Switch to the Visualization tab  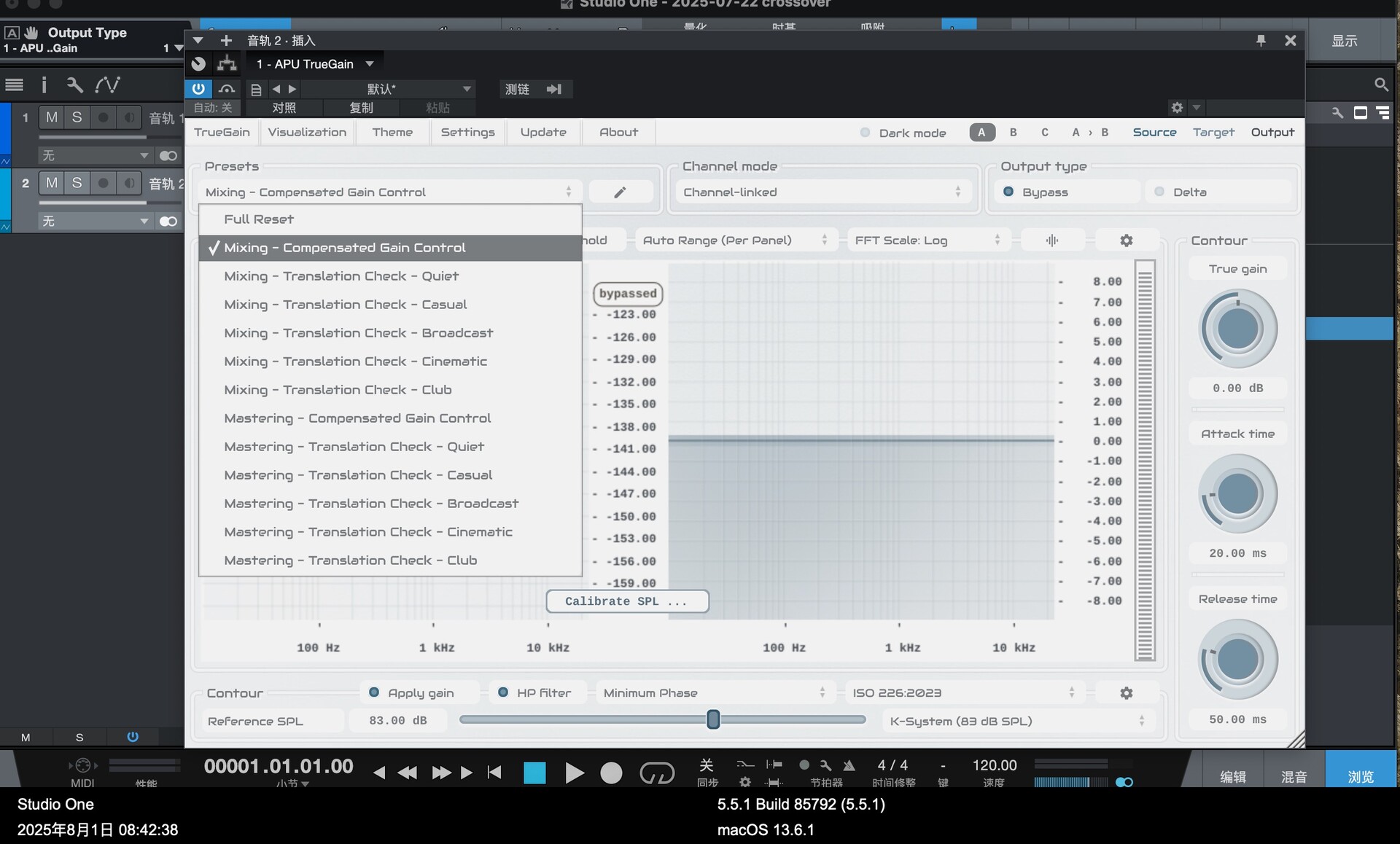pyautogui.click(x=307, y=133)
